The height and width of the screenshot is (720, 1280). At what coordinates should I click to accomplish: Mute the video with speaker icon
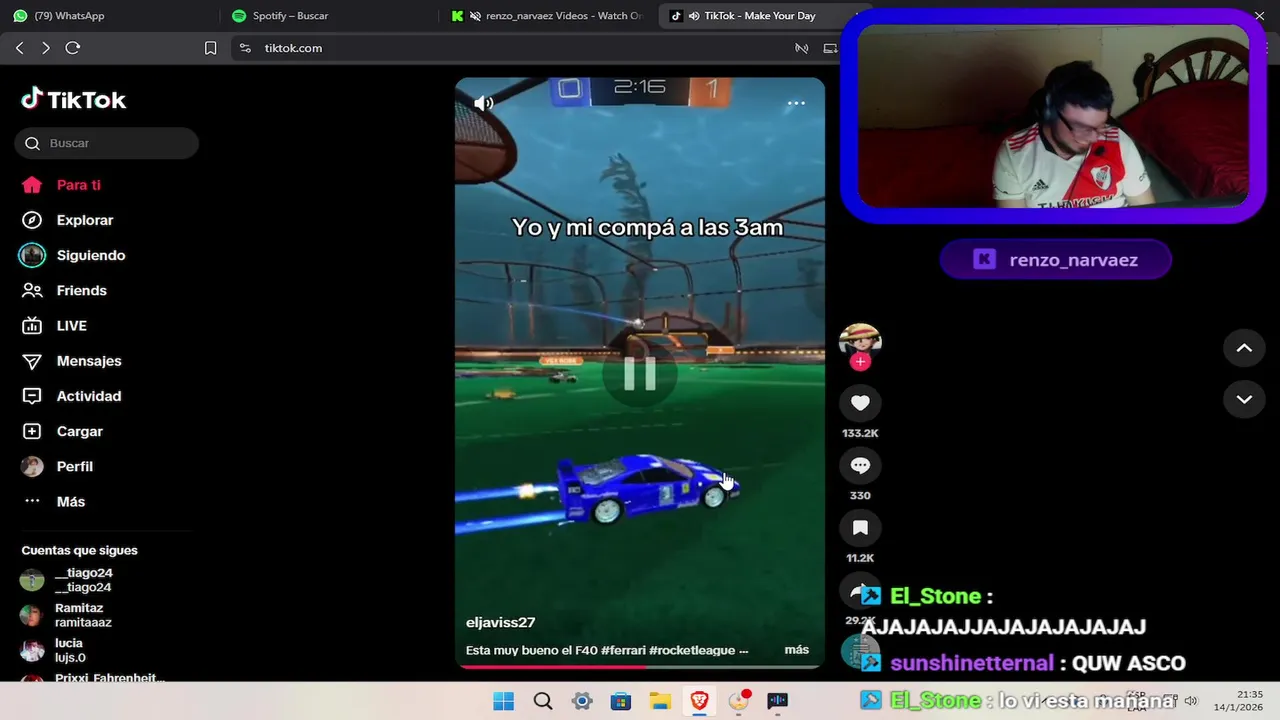[x=484, y=103]
